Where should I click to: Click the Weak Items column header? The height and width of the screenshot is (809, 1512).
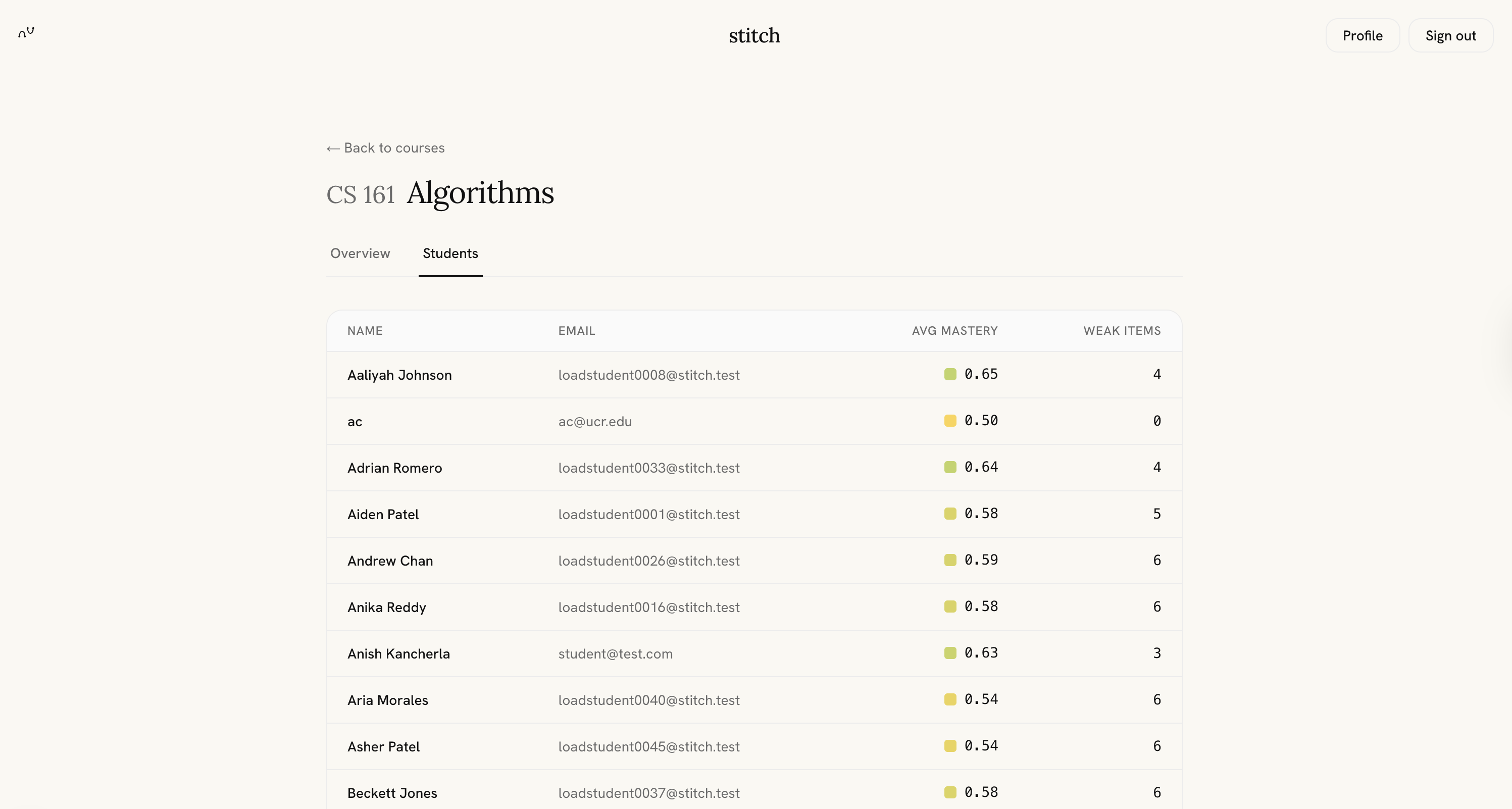1121,331
